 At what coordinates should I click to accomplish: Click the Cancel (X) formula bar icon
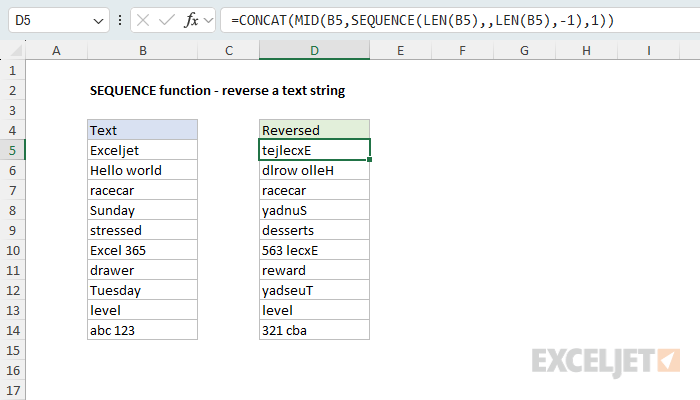pos(143,20)
